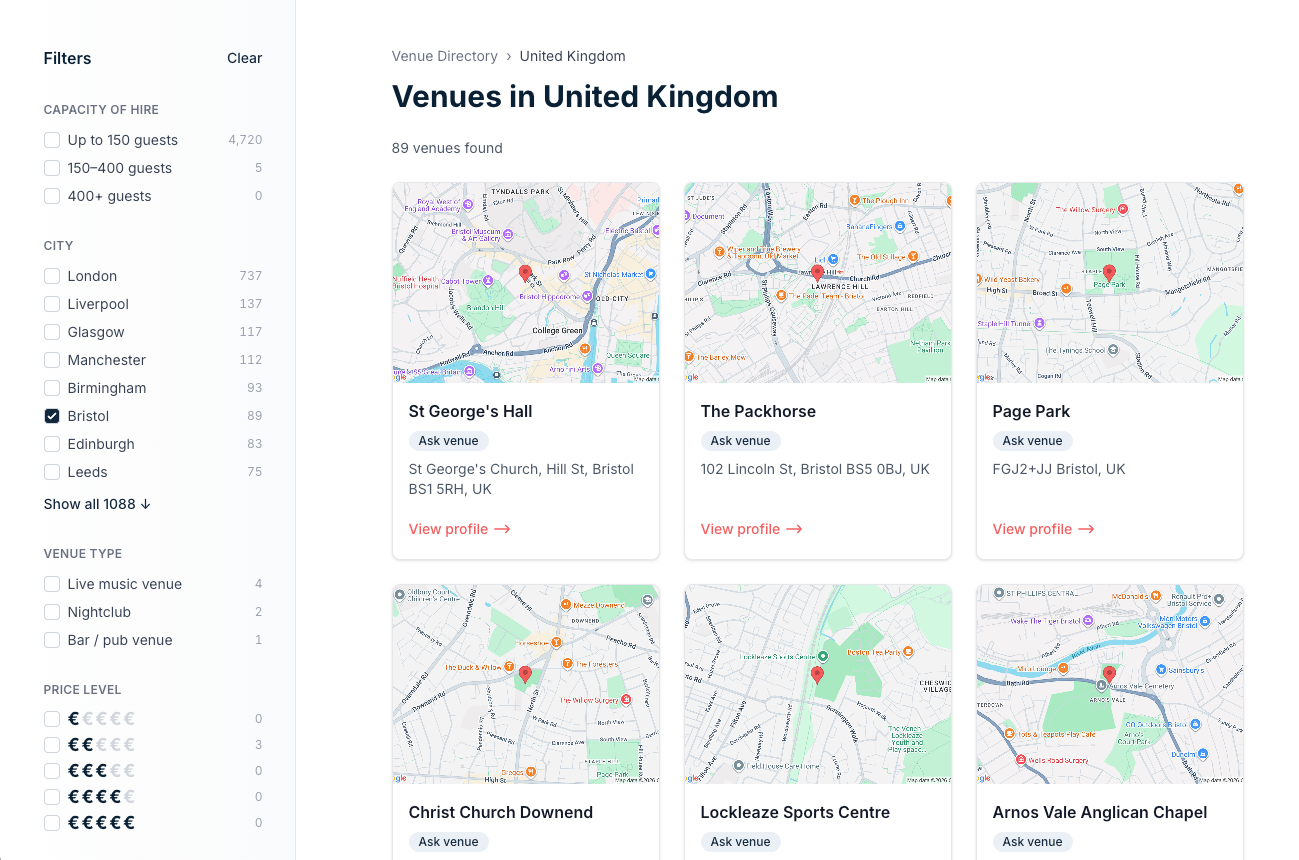This screenshot has width=1299, height=860.
Task: Check the Up to 150 guests filter
Action: 52,140
